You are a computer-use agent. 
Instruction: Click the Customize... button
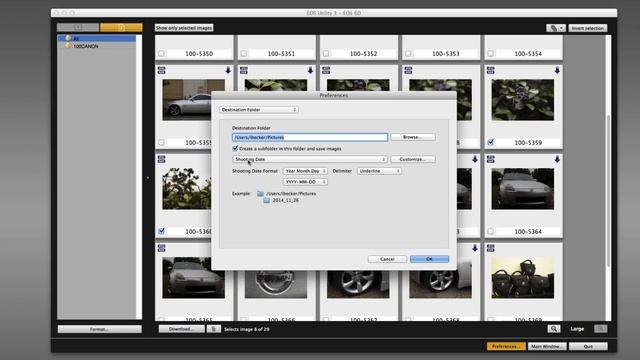[413, 159]
